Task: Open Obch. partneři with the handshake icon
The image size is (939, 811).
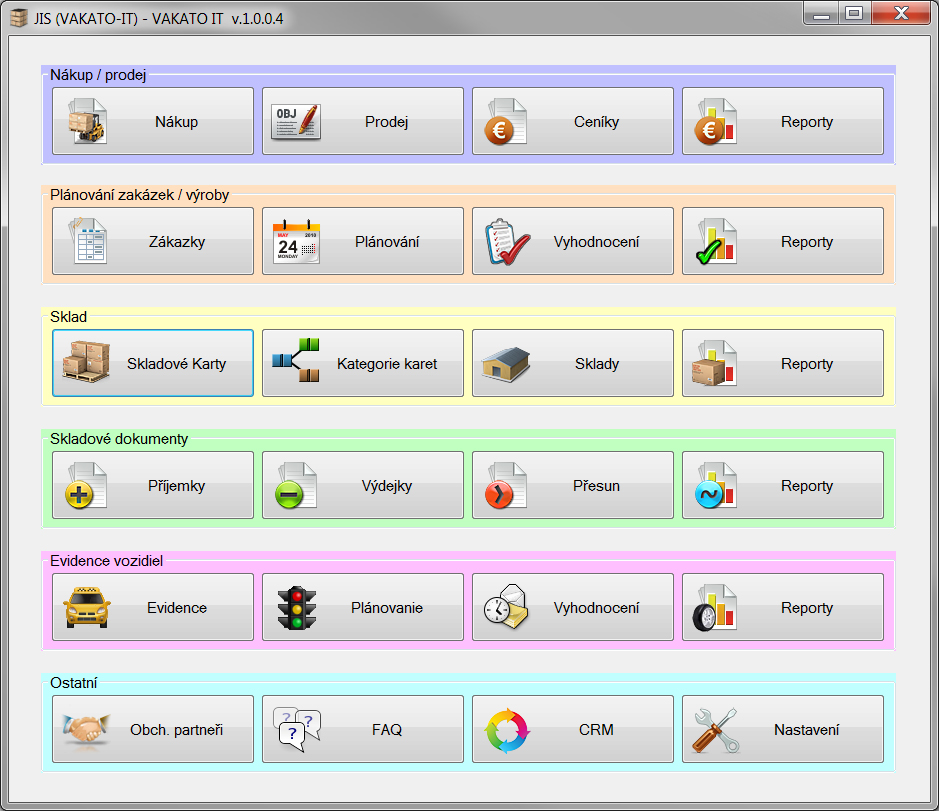Action: [x=153, y=729]
